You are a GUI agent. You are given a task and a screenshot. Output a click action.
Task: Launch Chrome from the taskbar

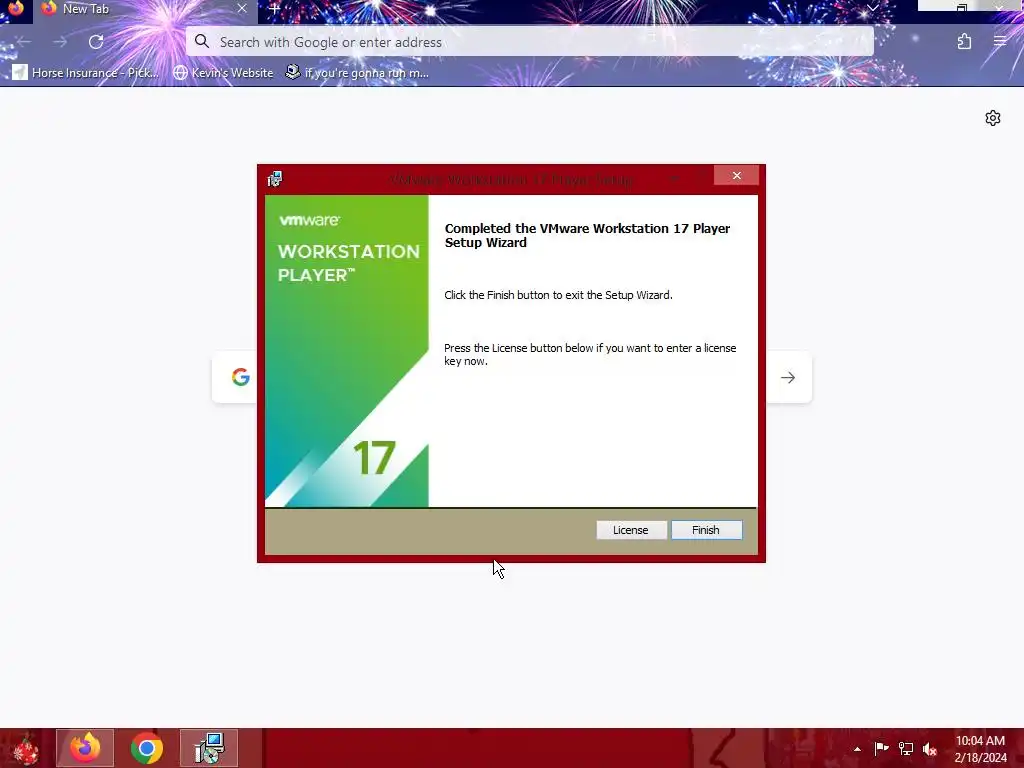147,748
